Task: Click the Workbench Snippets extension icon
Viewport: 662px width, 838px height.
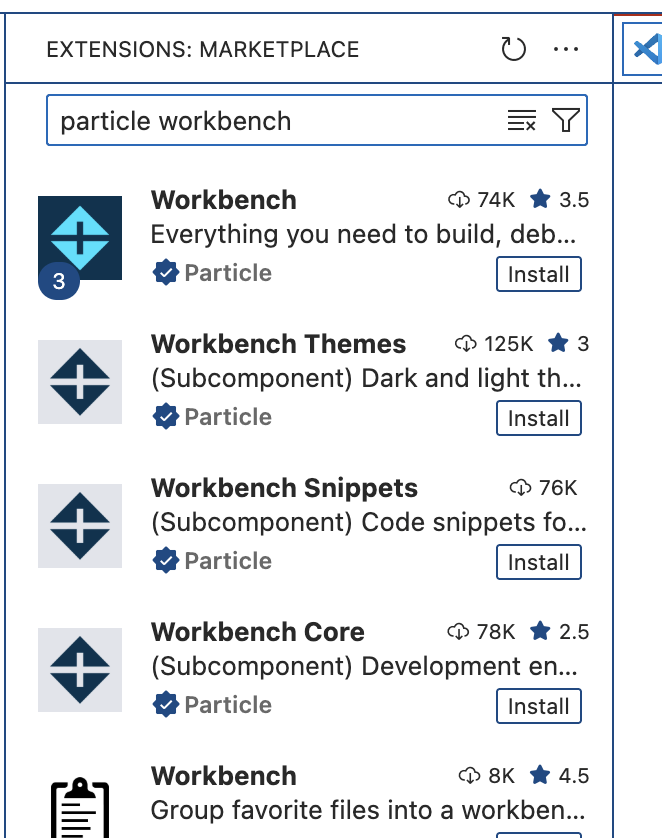Action: click(x=80, y=526)
